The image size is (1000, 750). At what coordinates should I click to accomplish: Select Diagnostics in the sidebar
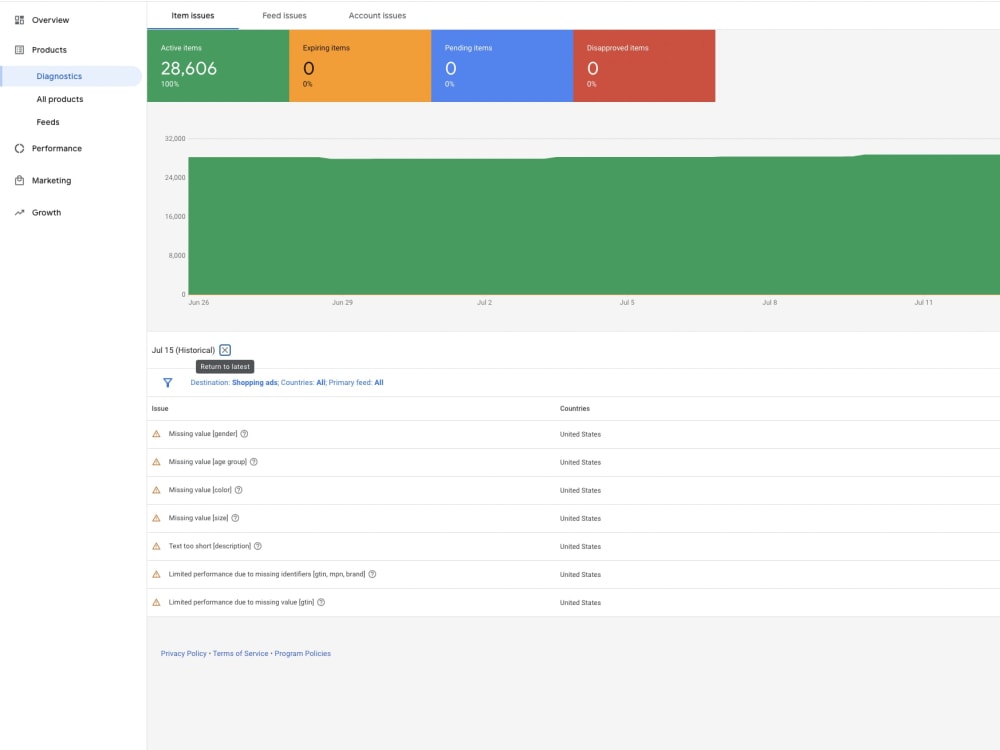coord(71,76)
